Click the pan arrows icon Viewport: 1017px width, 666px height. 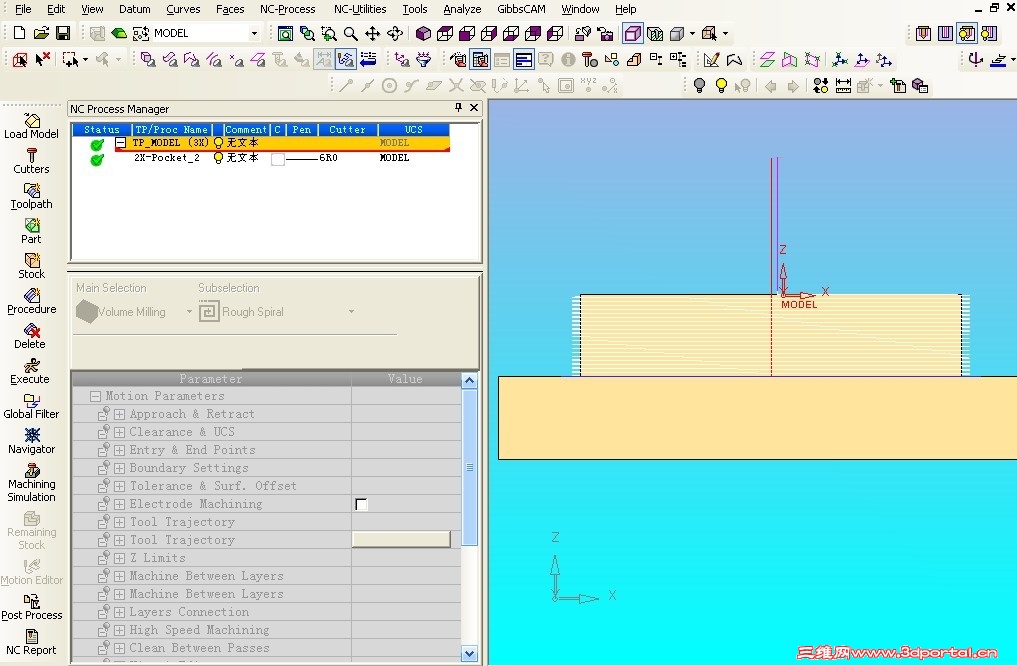372,33
